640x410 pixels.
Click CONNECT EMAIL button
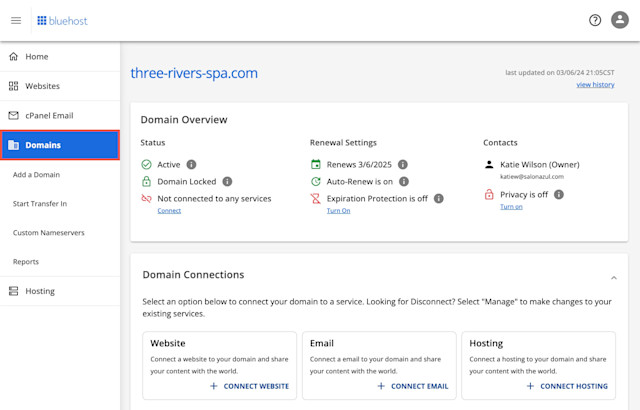click(x=413, y=386)
